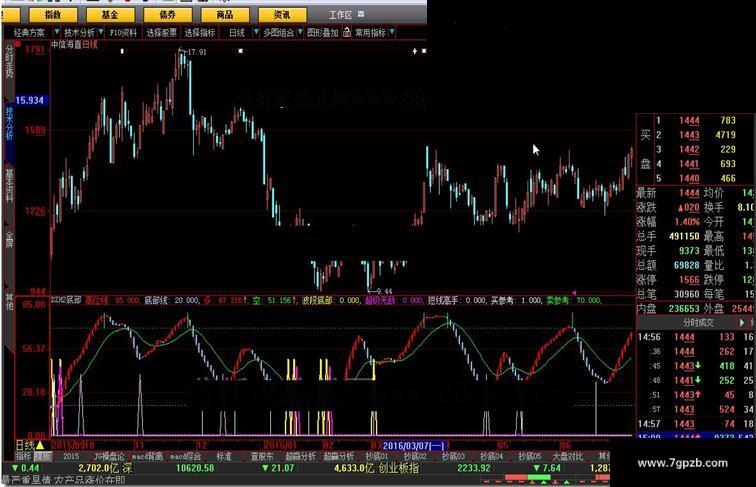Open the 基金 market category
756x487 pixels.
pyautogui.click(x=110, y=15)
